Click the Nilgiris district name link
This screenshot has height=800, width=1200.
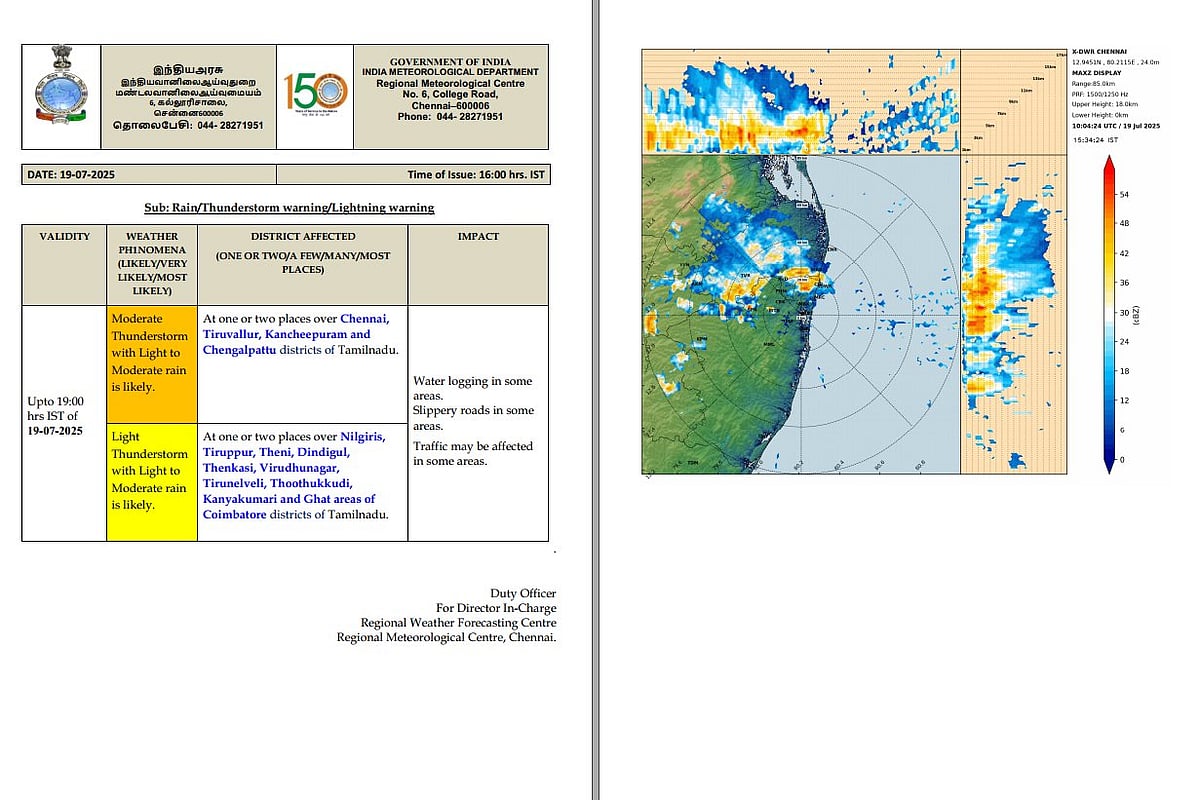tap(363, 436)
